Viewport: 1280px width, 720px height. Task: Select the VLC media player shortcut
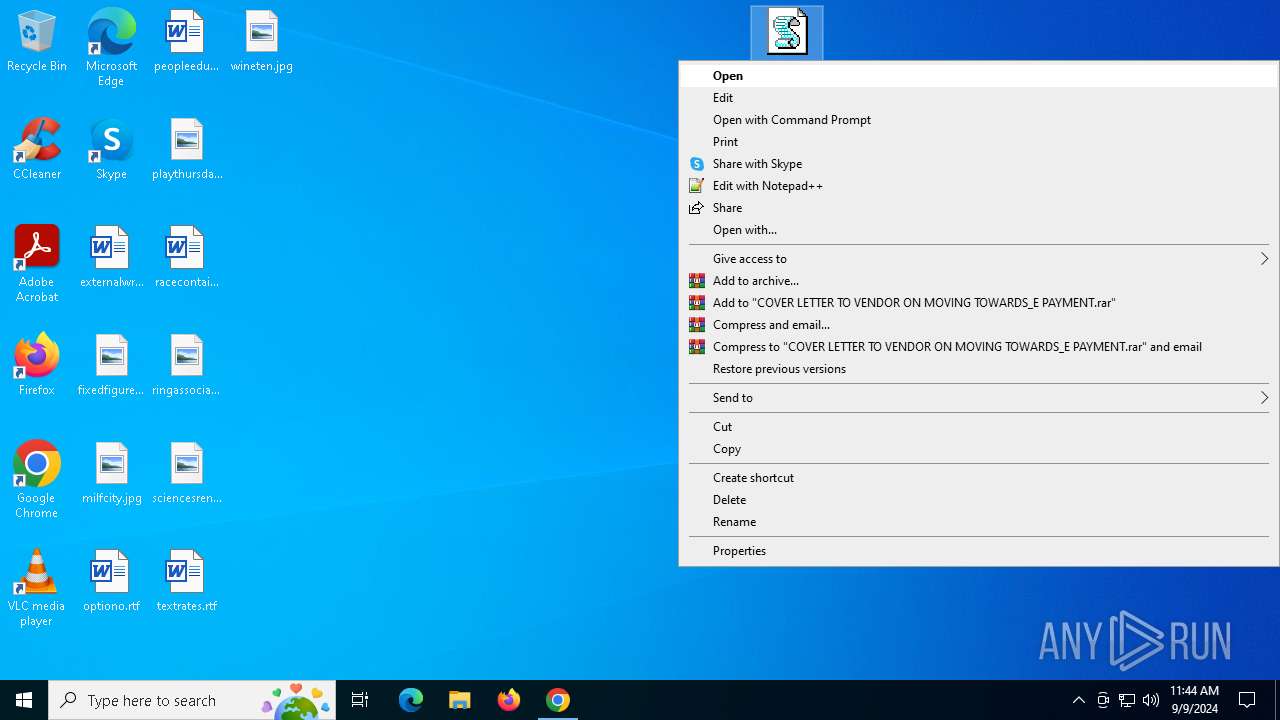pyautogui.click(x=37, y=588)
